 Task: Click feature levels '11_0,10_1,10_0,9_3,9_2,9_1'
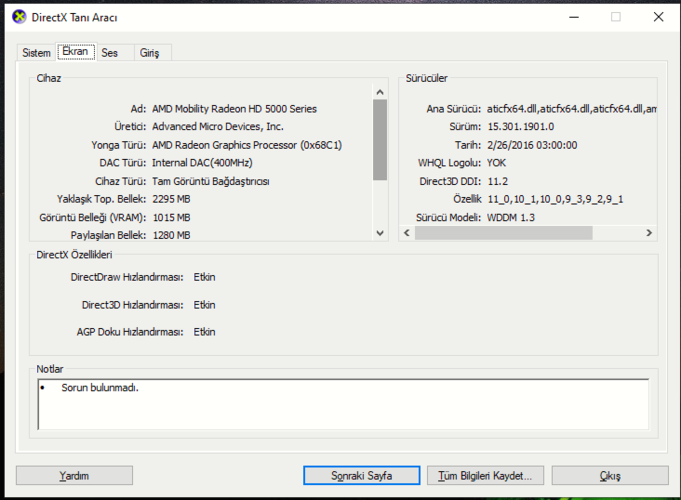pyautogui.click(x=555, y=199)
